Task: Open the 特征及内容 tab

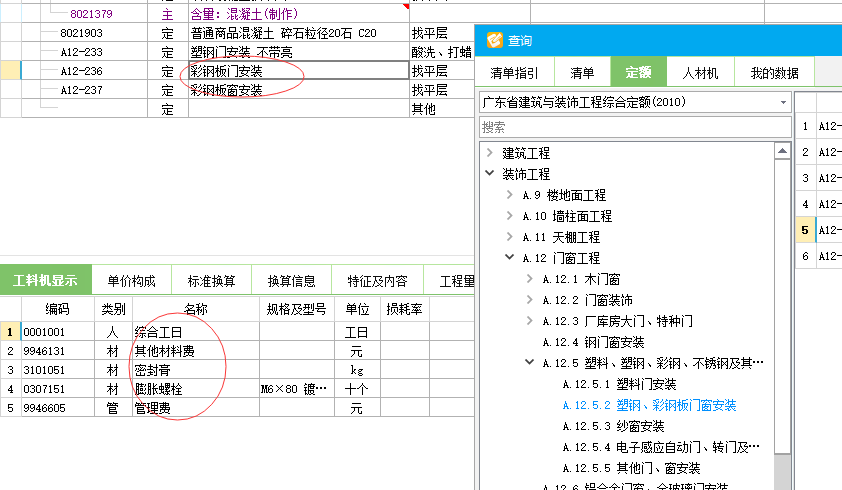Action: coord(378,281)
